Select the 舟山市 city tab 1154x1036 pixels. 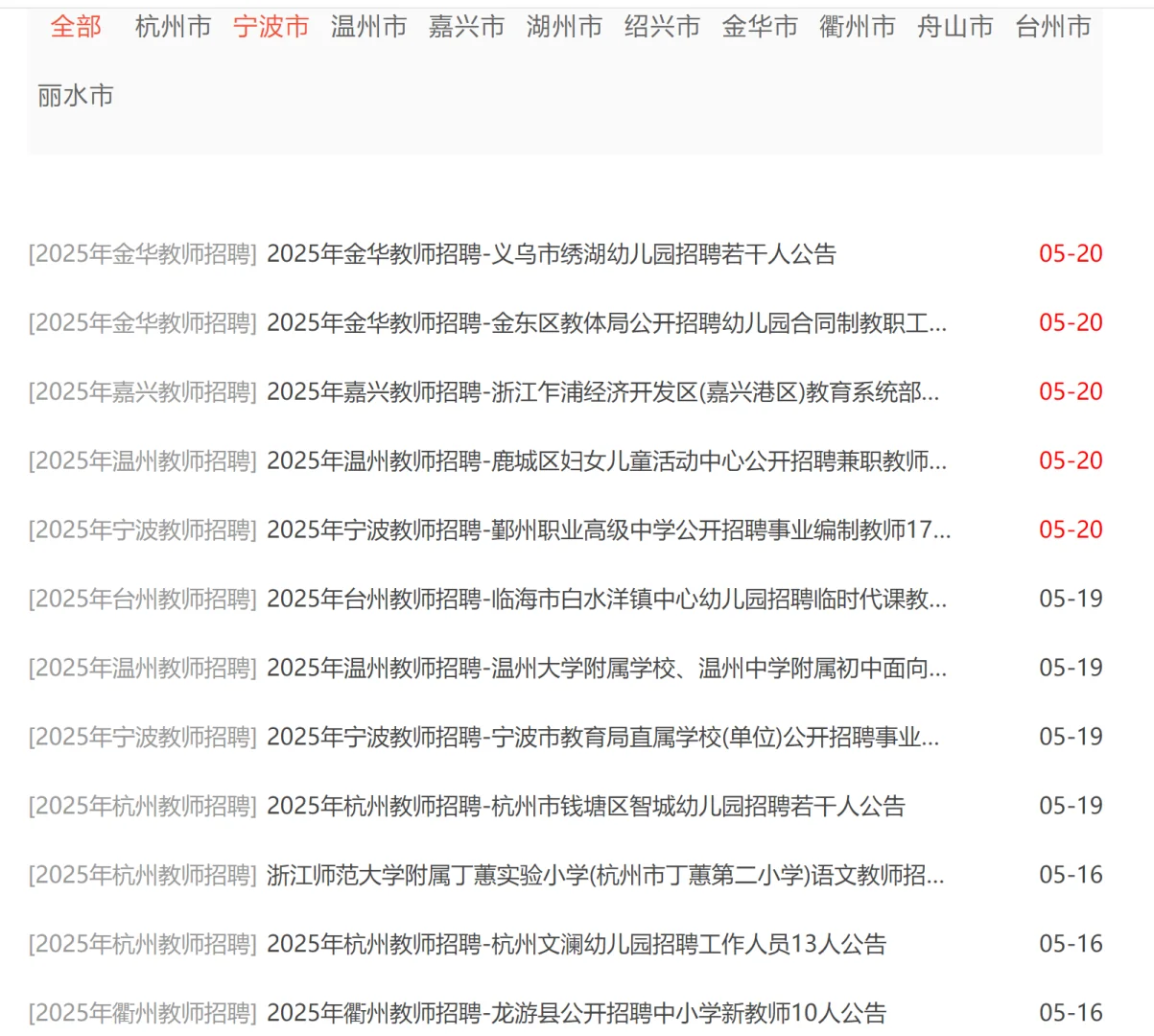954,27
